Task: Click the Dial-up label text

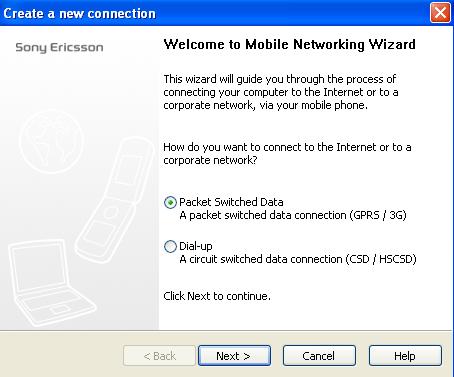Action: (x=196, y=246)
